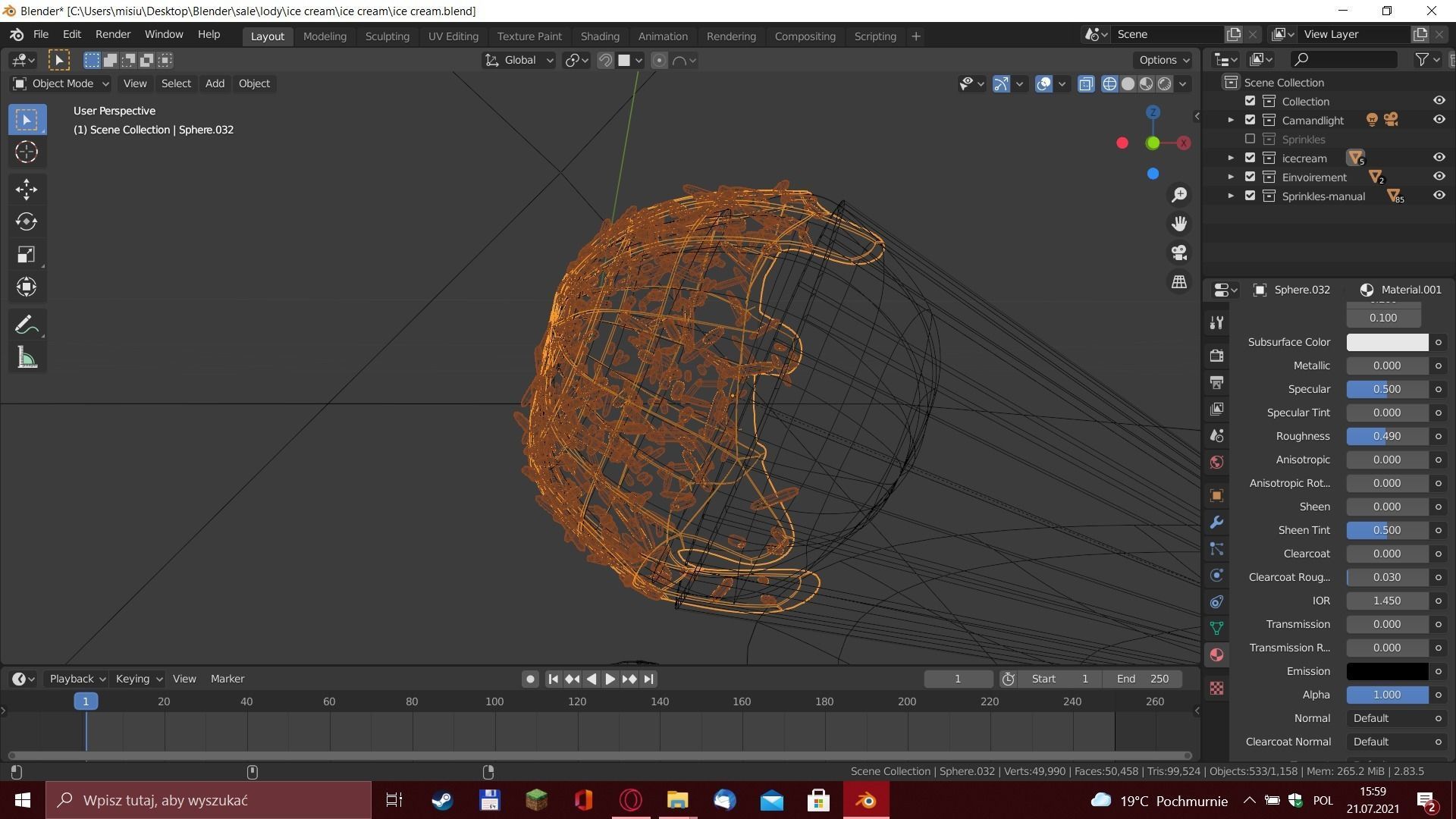Open the Render menu
1456x819 pixels.
tap(112, 35)
